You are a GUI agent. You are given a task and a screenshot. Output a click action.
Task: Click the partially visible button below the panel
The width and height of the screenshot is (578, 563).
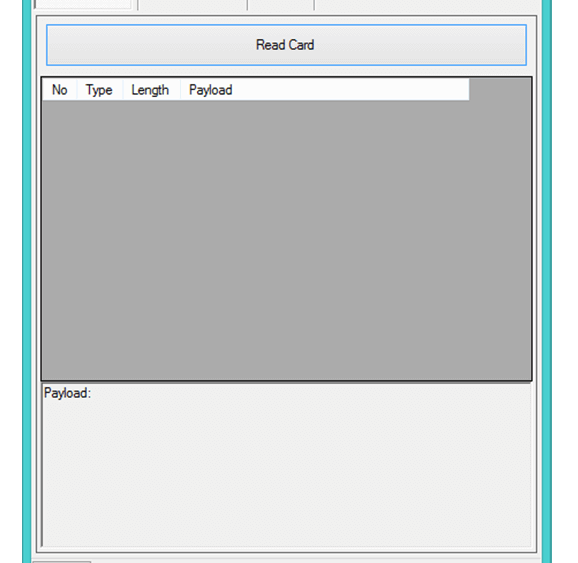[x=62, y=562]
